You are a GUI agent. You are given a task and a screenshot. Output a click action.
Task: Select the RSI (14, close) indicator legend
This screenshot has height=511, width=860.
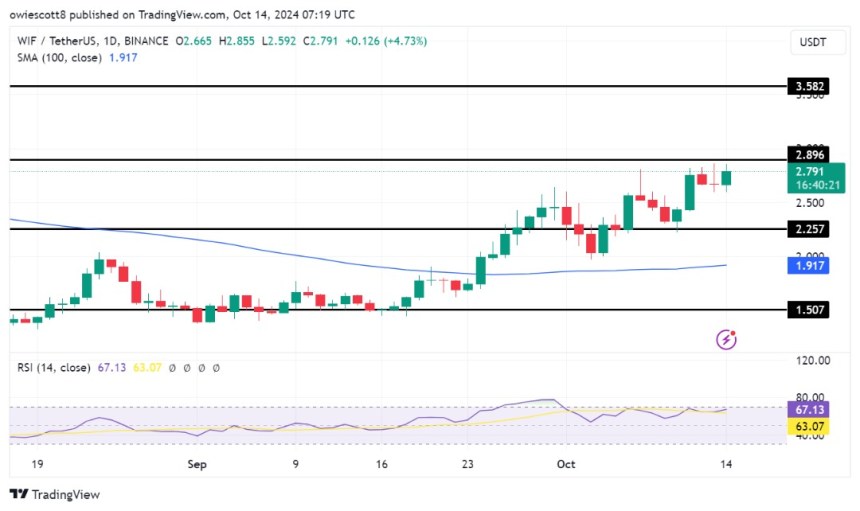click(x=50, y=368)
